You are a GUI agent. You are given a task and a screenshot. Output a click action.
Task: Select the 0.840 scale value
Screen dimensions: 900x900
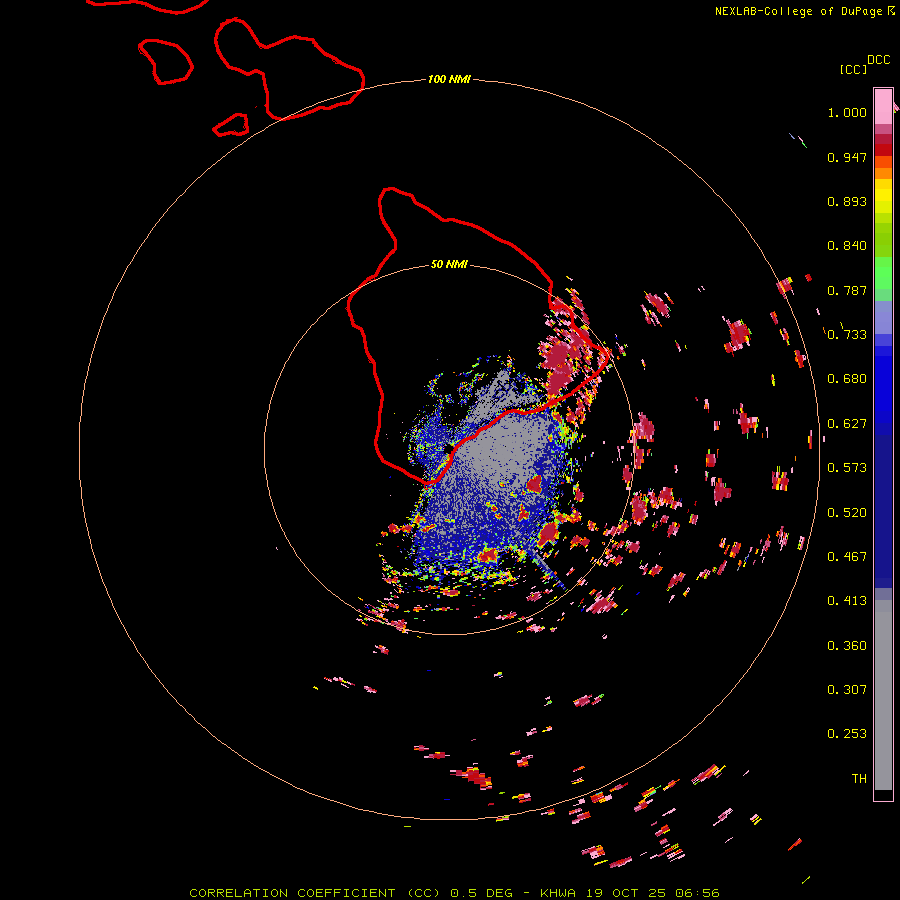(847, 246)
